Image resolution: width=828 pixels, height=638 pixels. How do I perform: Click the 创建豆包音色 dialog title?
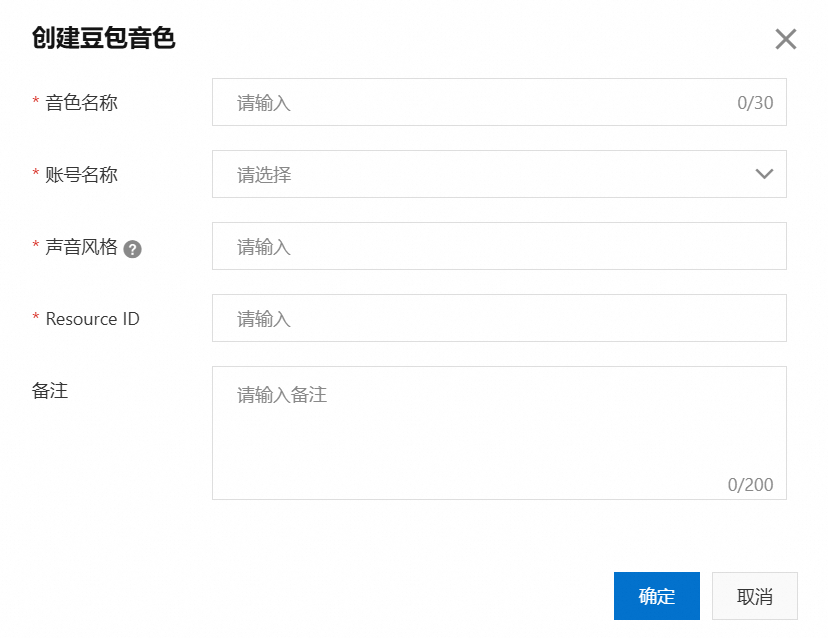coord(104,38)
